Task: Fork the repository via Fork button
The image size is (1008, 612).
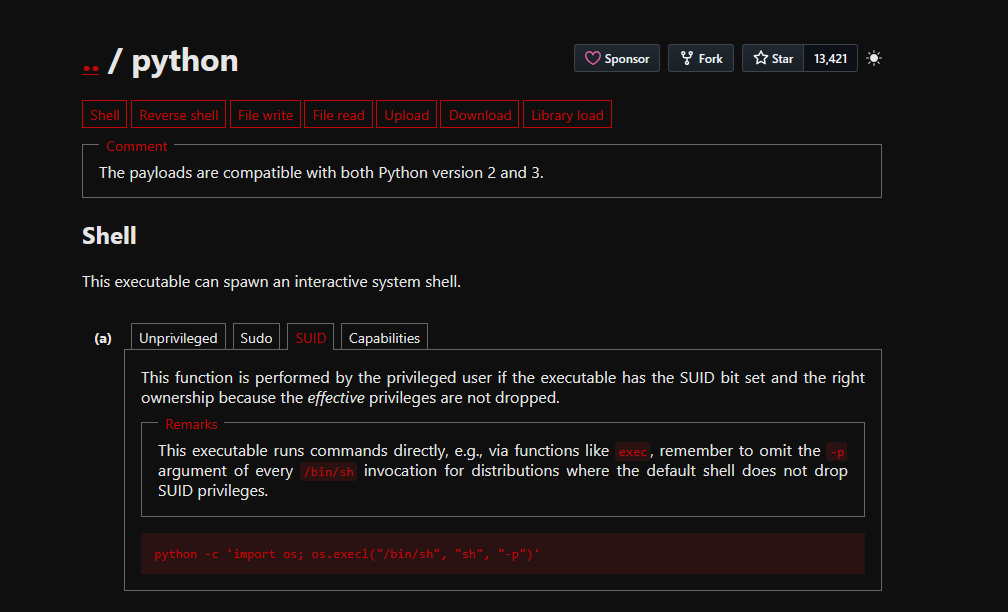Action: tap(701, 58)
